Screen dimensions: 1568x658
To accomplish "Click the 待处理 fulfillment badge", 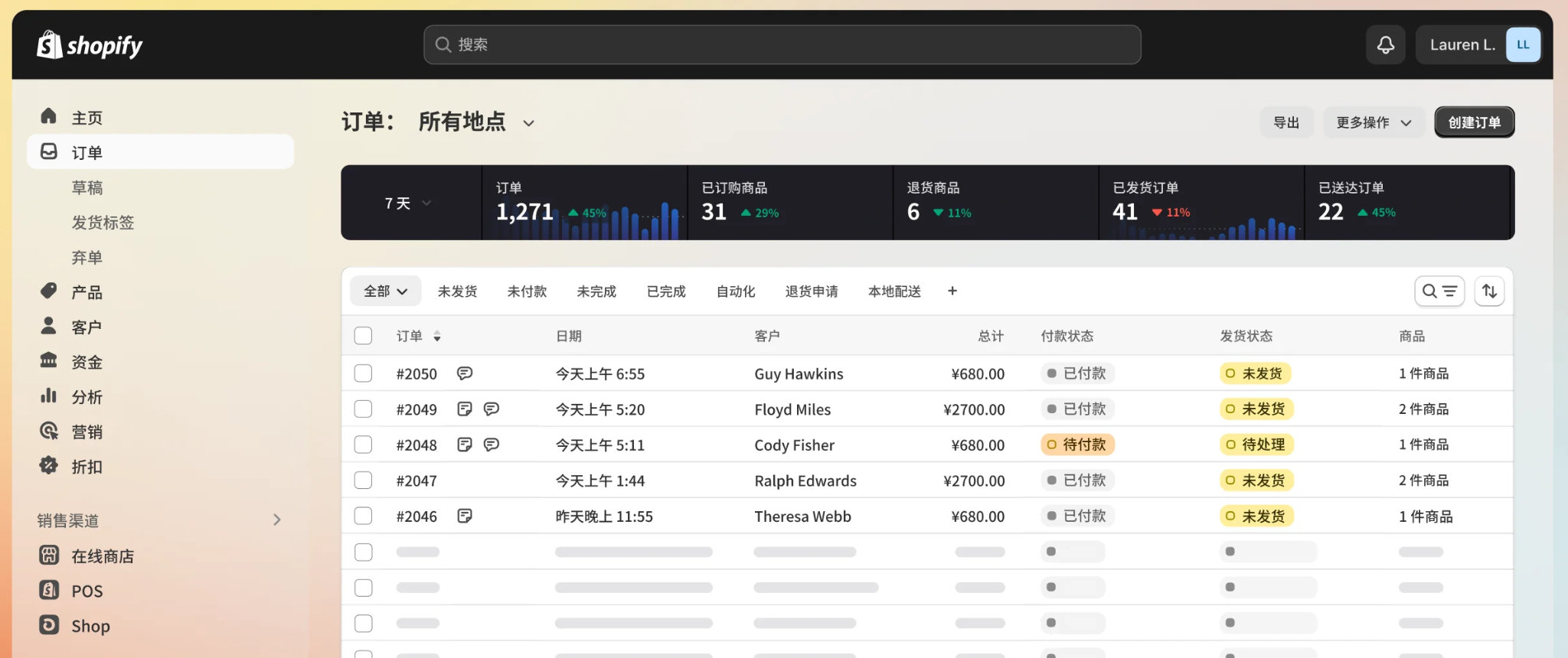I will [1256, 445].
